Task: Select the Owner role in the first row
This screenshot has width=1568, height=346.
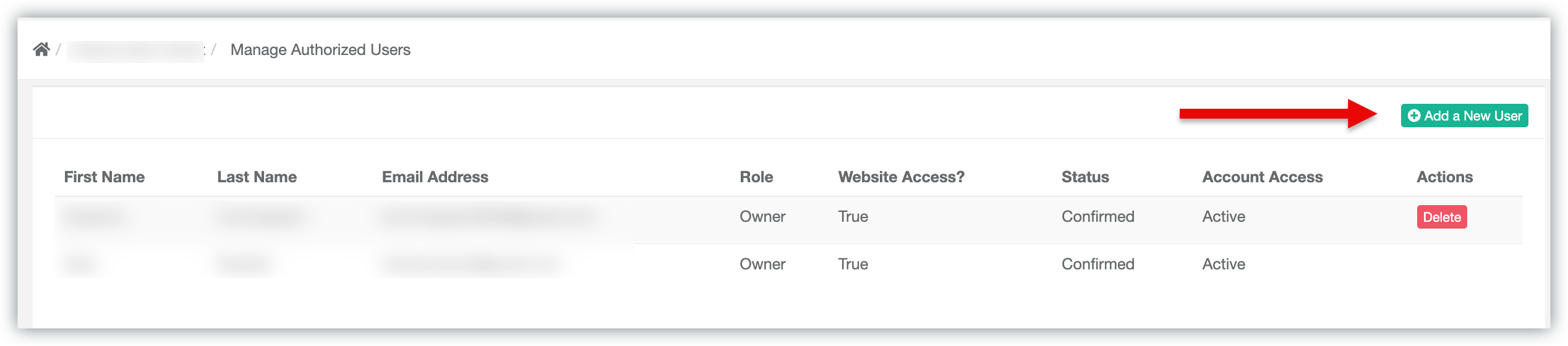Action: [x=762, y=216]
